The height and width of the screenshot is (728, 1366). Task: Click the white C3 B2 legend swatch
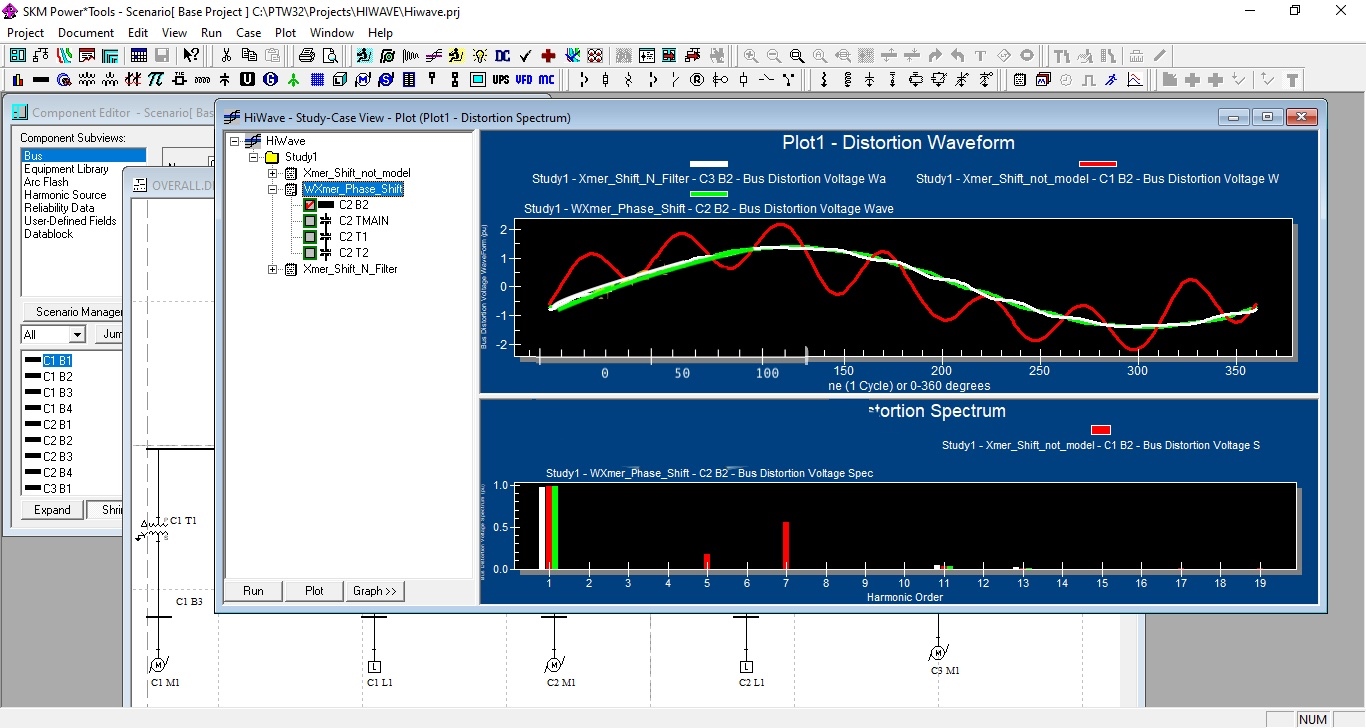[x=709, y=164]
